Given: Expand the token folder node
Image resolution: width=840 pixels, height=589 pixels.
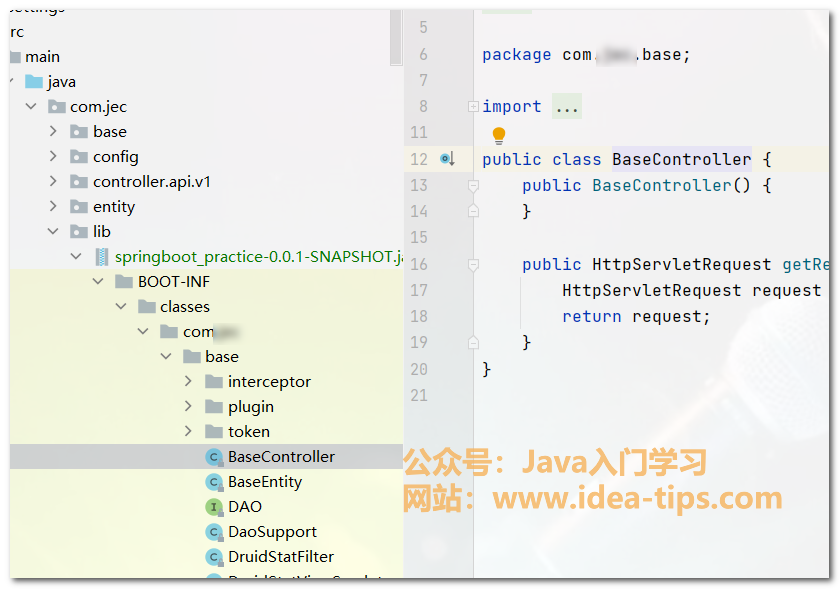Looking at the screenshot, I should 188,431.
